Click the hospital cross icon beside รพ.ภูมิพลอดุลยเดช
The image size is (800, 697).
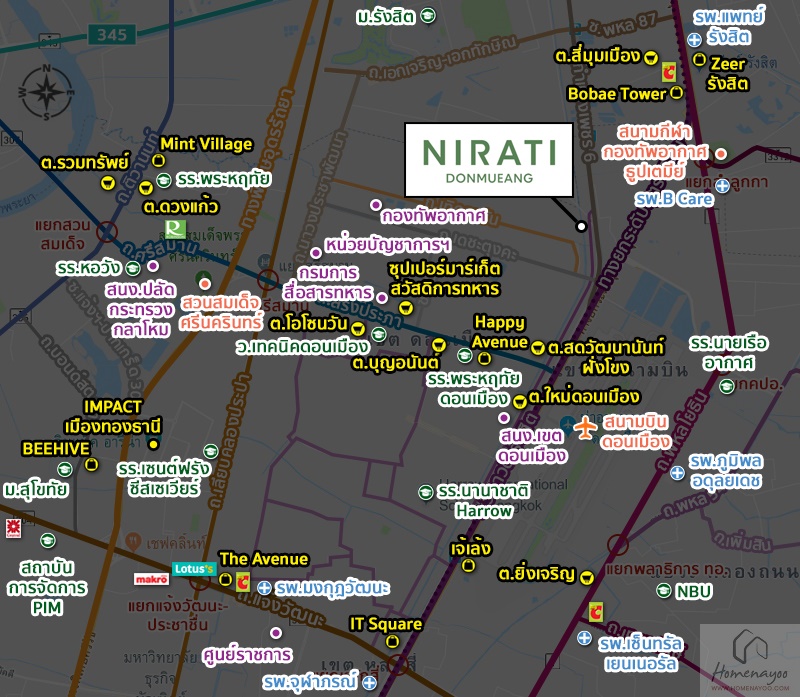click(x=677, y=473)
